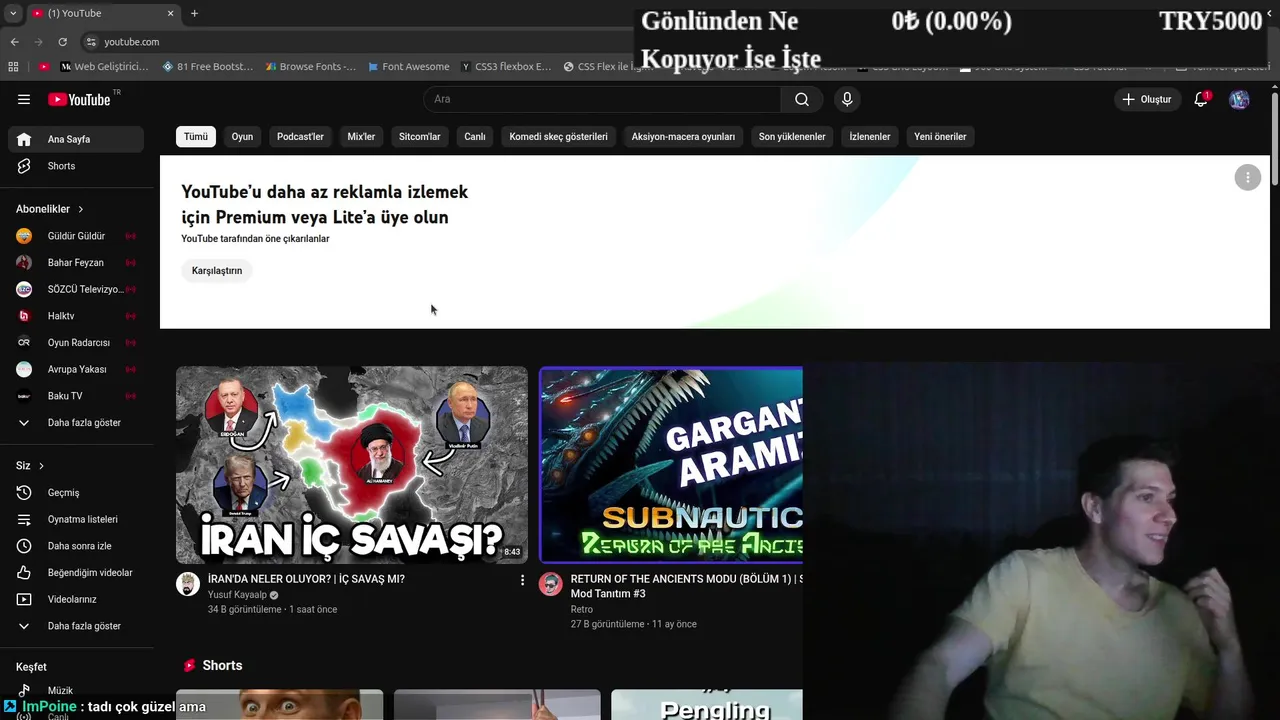1280x720 pixels.
Task: Open Geçmiş watch history
Action: pos(76,493)
